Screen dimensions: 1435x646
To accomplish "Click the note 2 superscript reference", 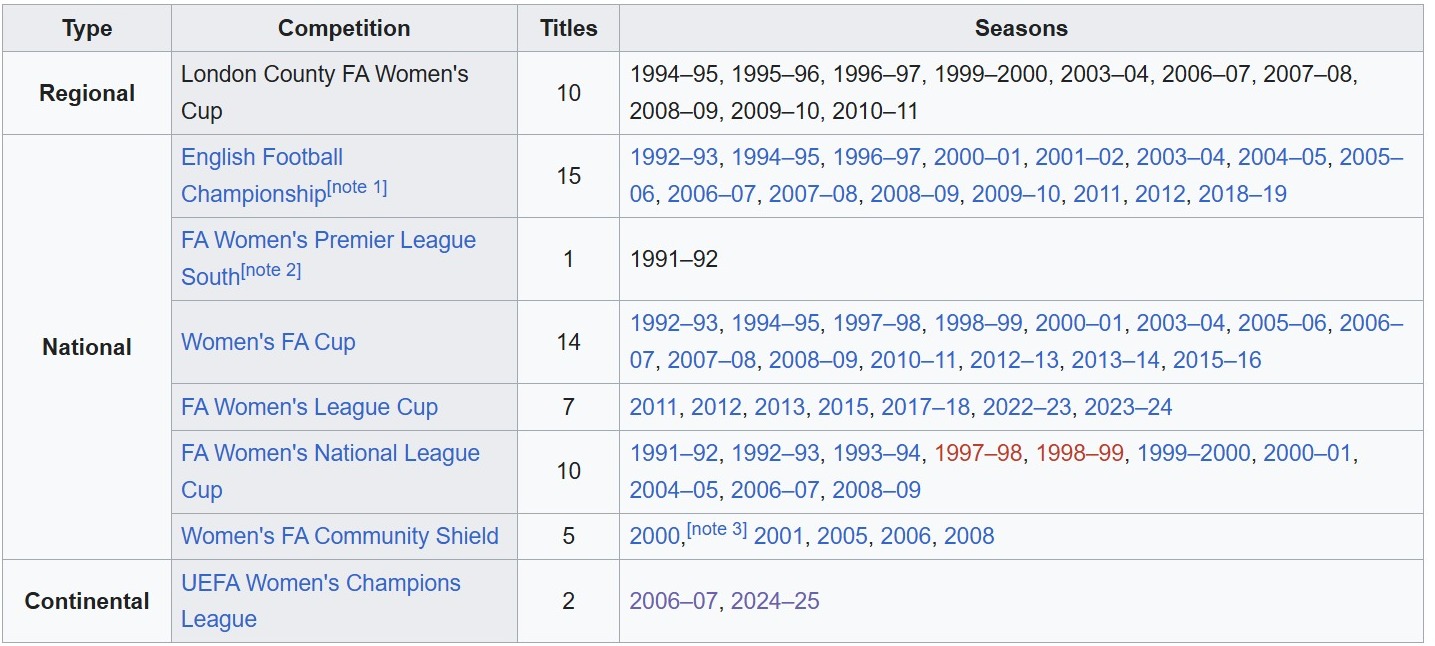I will coord(271,271).
